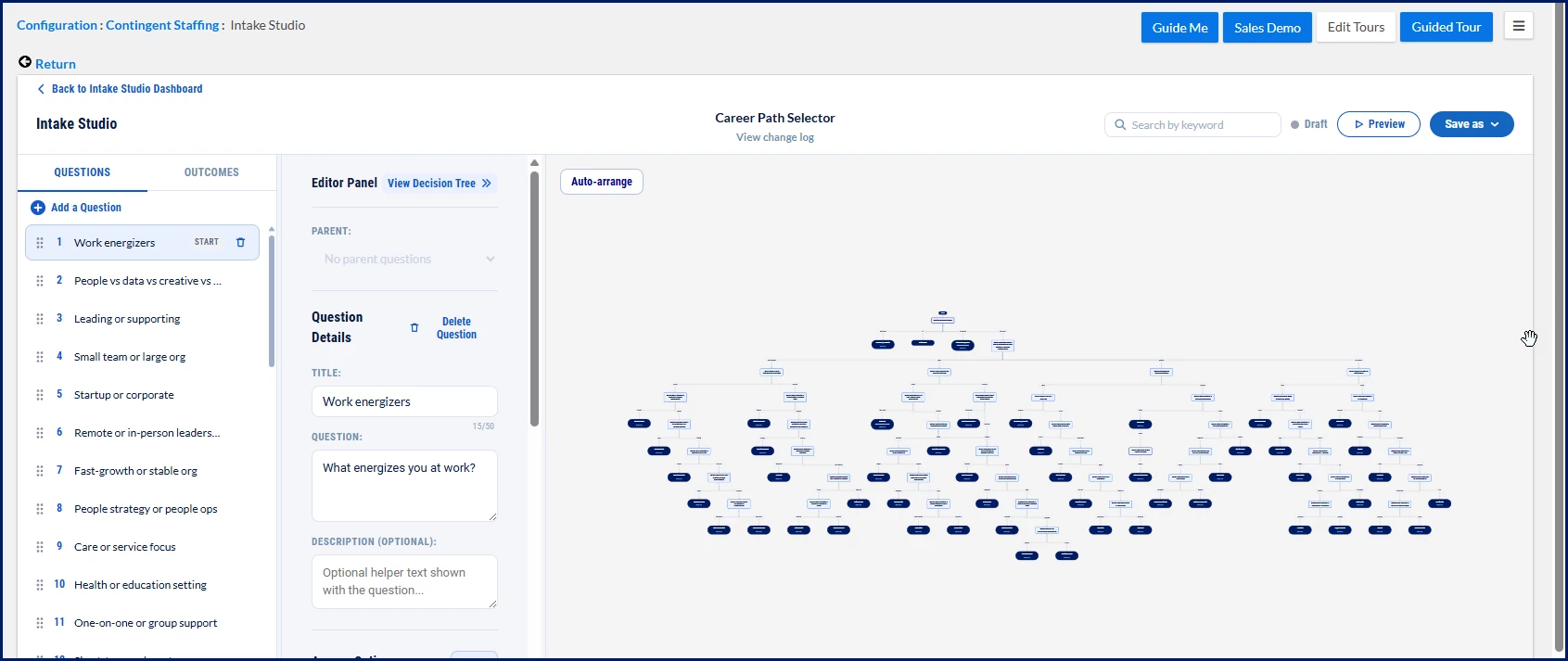Expand the Save as dropdown
This screenshot has height=661, width=1568.
pos(1472,124)
